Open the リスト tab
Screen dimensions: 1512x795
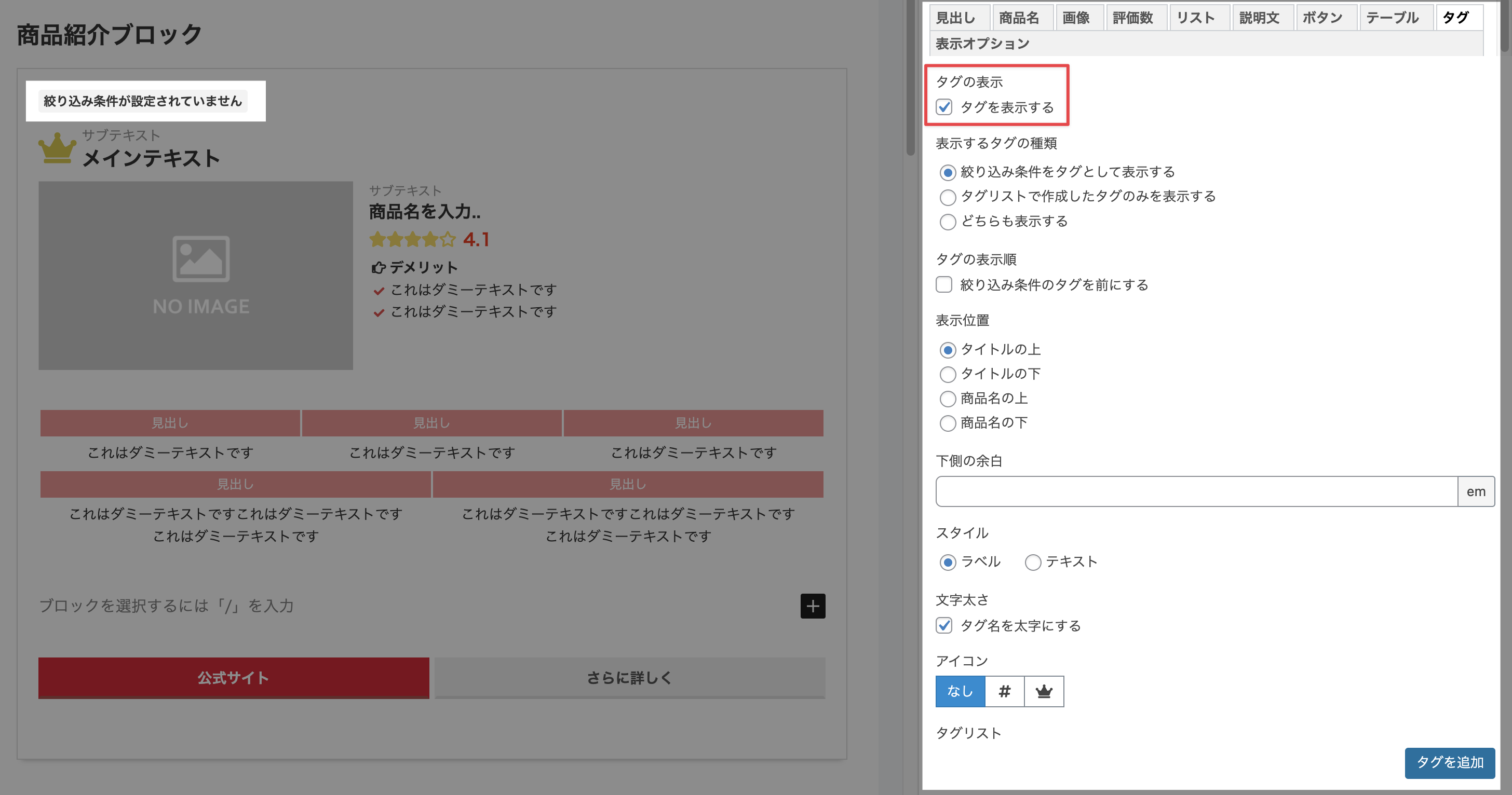[x=1200, y=18]
